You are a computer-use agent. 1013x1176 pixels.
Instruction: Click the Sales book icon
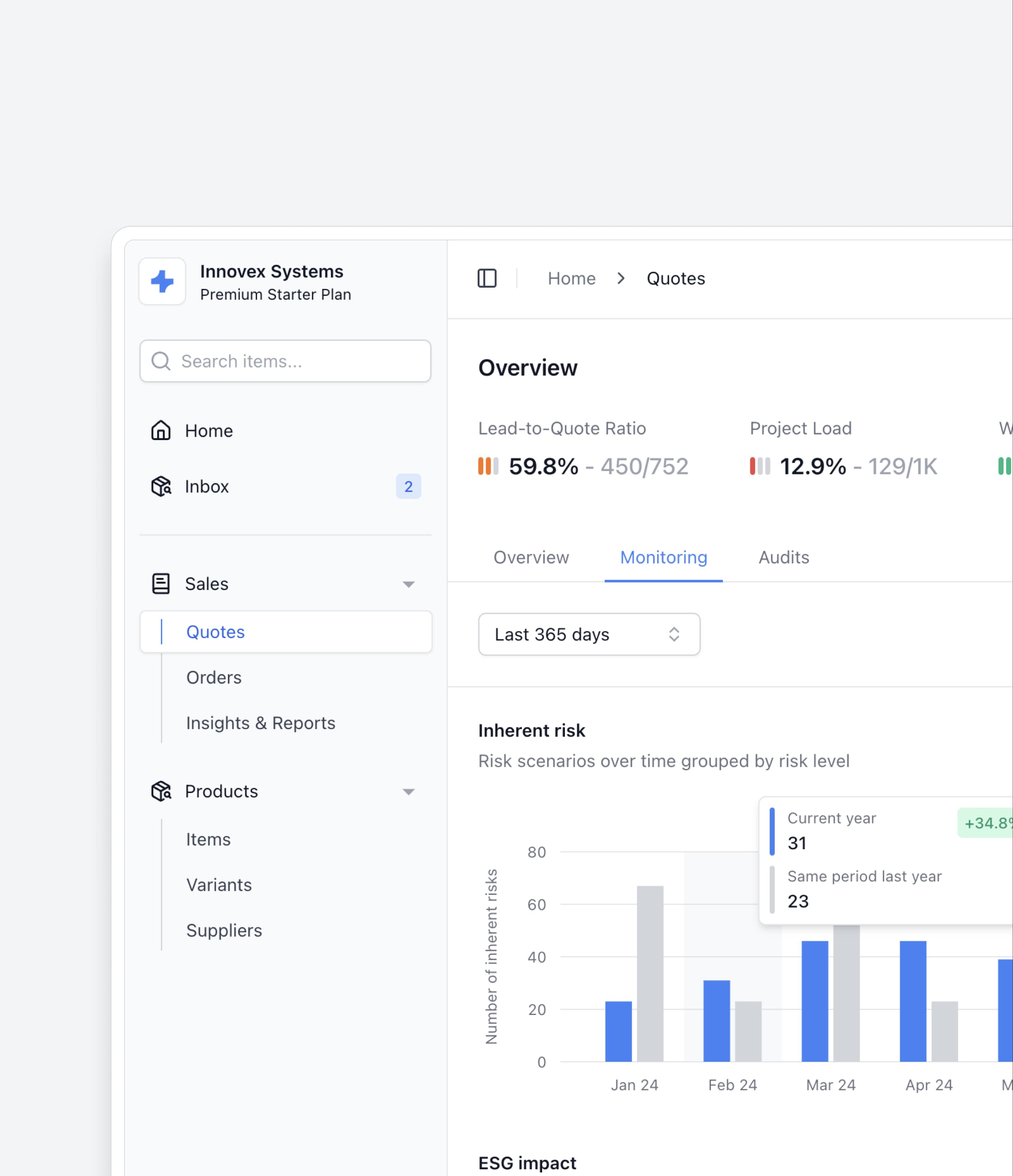161,583
